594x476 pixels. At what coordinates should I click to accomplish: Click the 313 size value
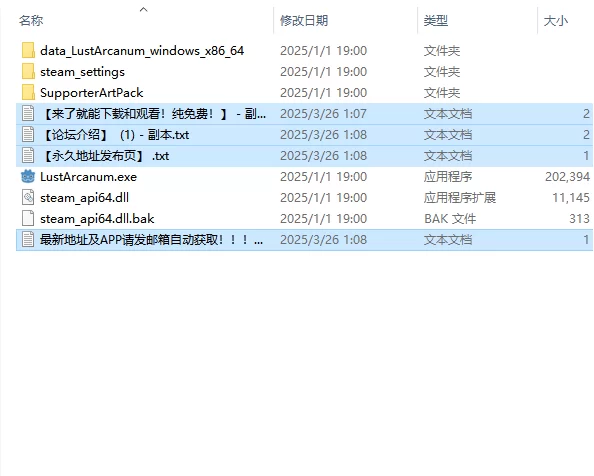[579, 219]
